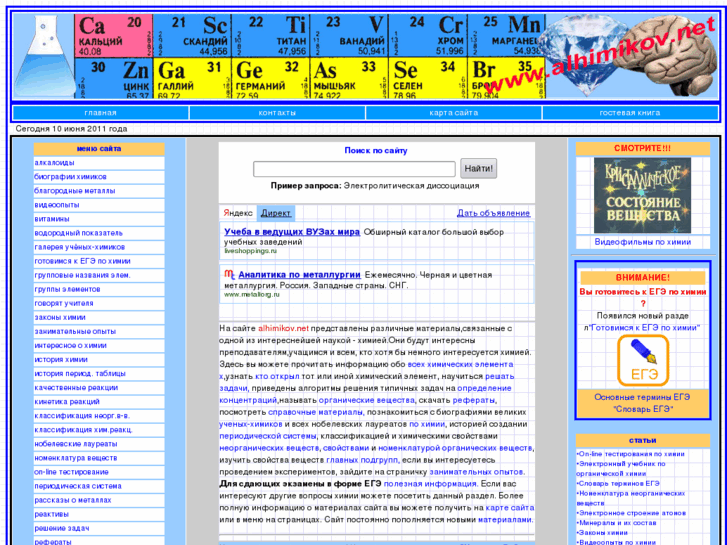727x545 pixels.
Task: Open занимательных опытов inline link
Action: 477,472
